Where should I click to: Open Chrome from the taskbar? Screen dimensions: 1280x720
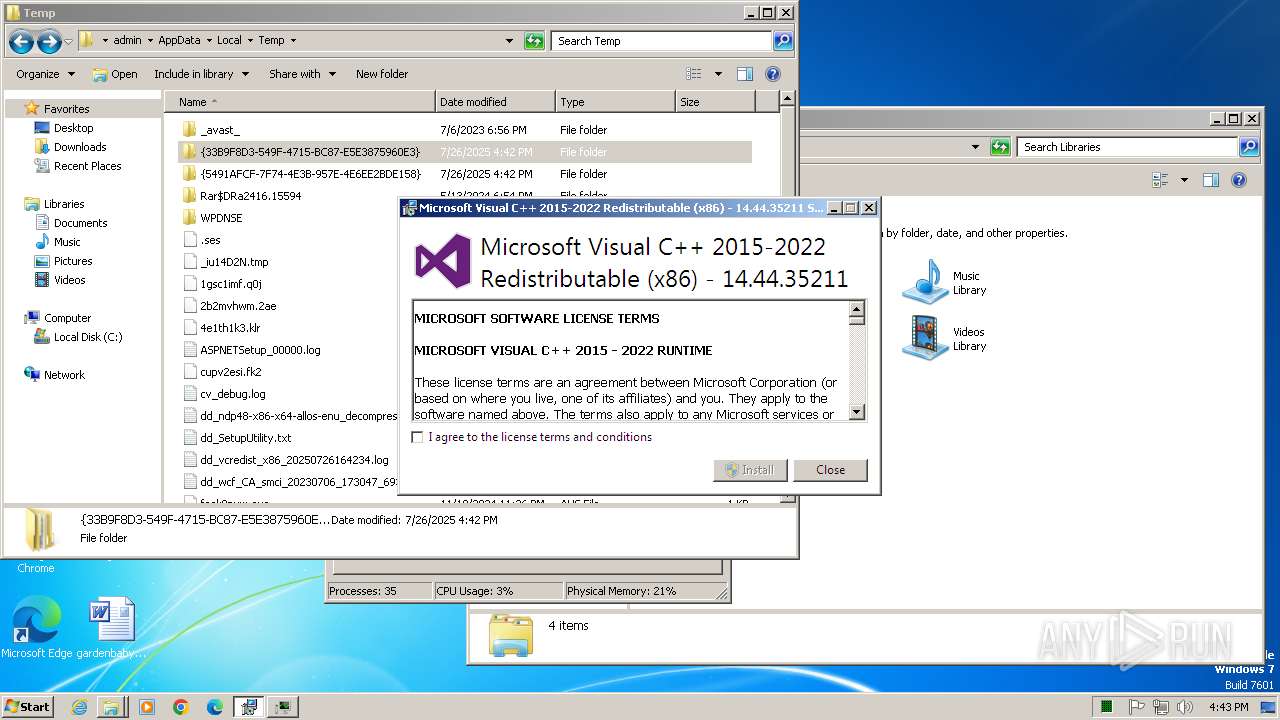tap(181, 707)
